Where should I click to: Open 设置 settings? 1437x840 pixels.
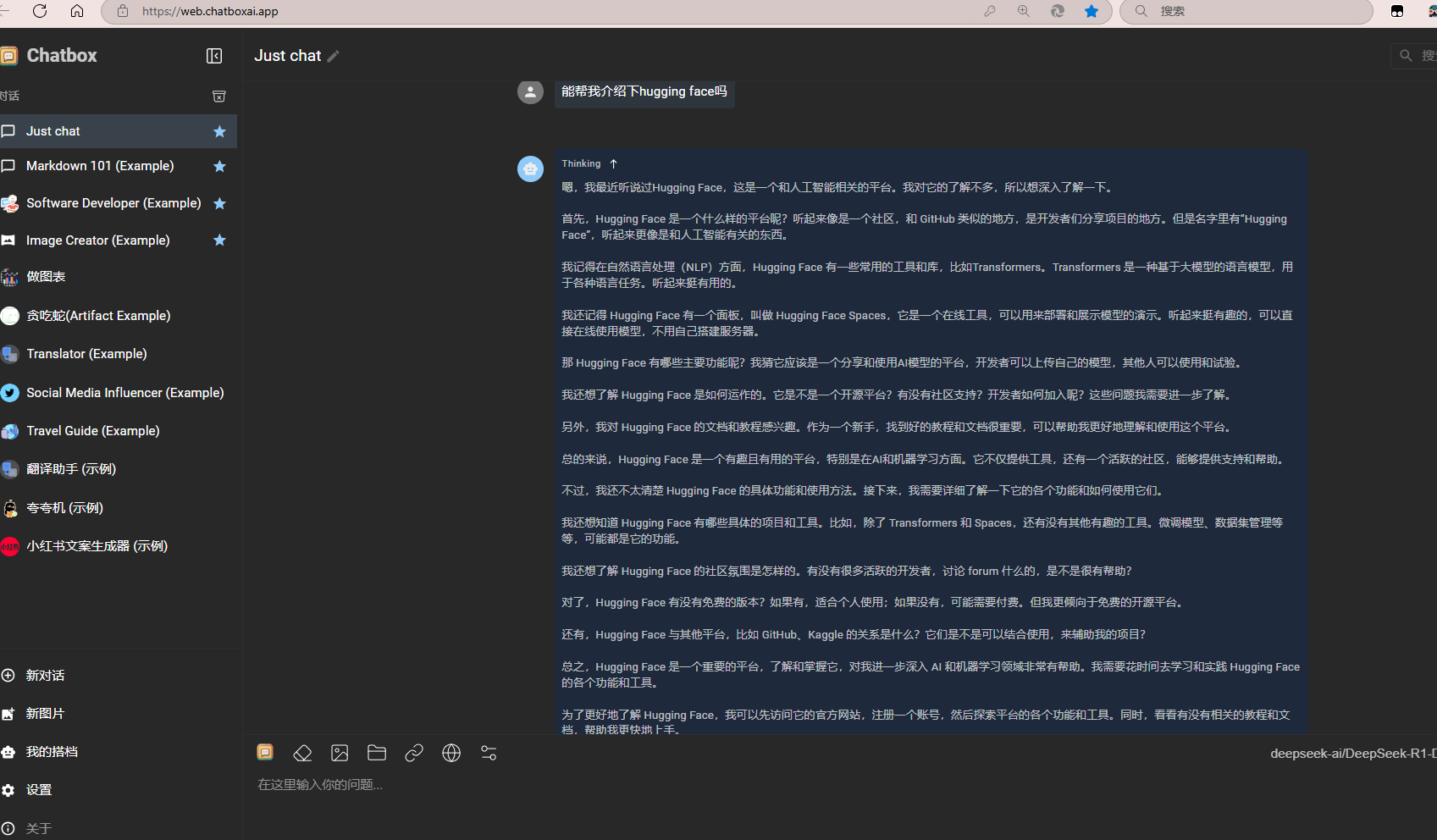click(118, 790)
